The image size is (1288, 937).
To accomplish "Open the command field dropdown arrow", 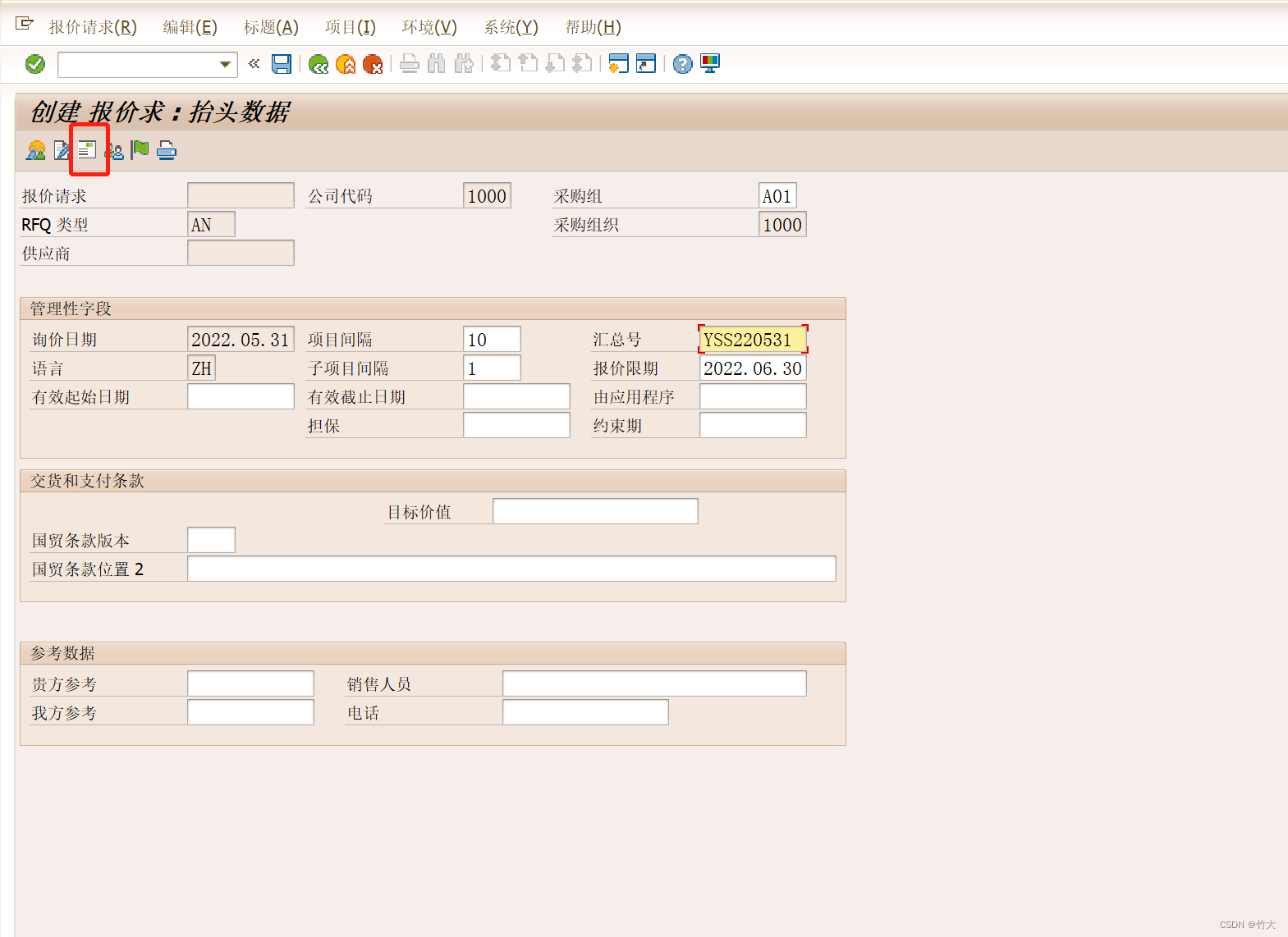I will tap(225, 64).
